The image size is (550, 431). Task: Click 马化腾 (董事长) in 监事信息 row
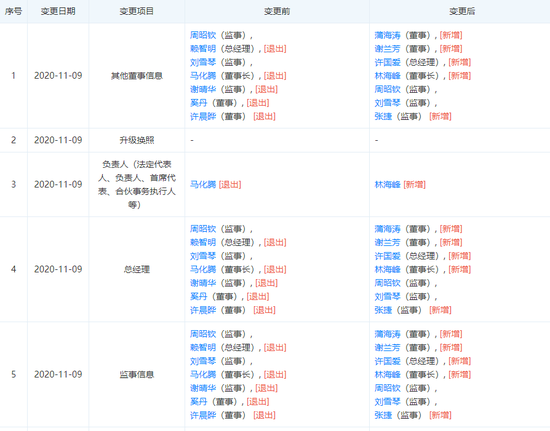[x=203, y=375]
